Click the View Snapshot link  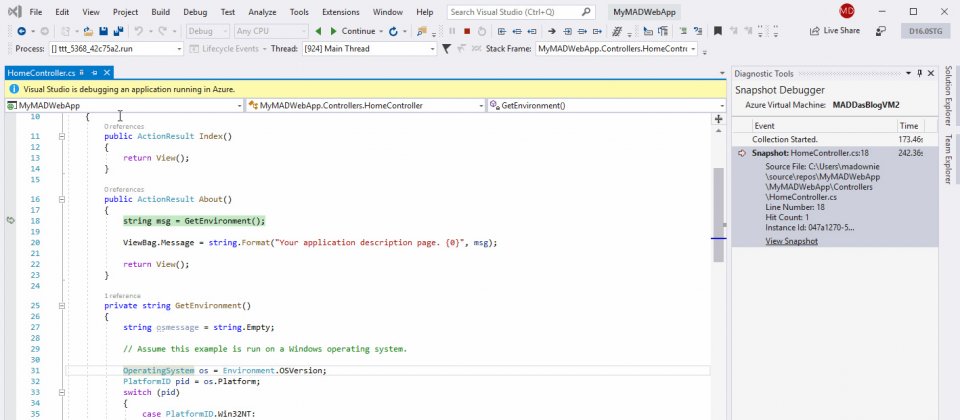coord(791,241)
